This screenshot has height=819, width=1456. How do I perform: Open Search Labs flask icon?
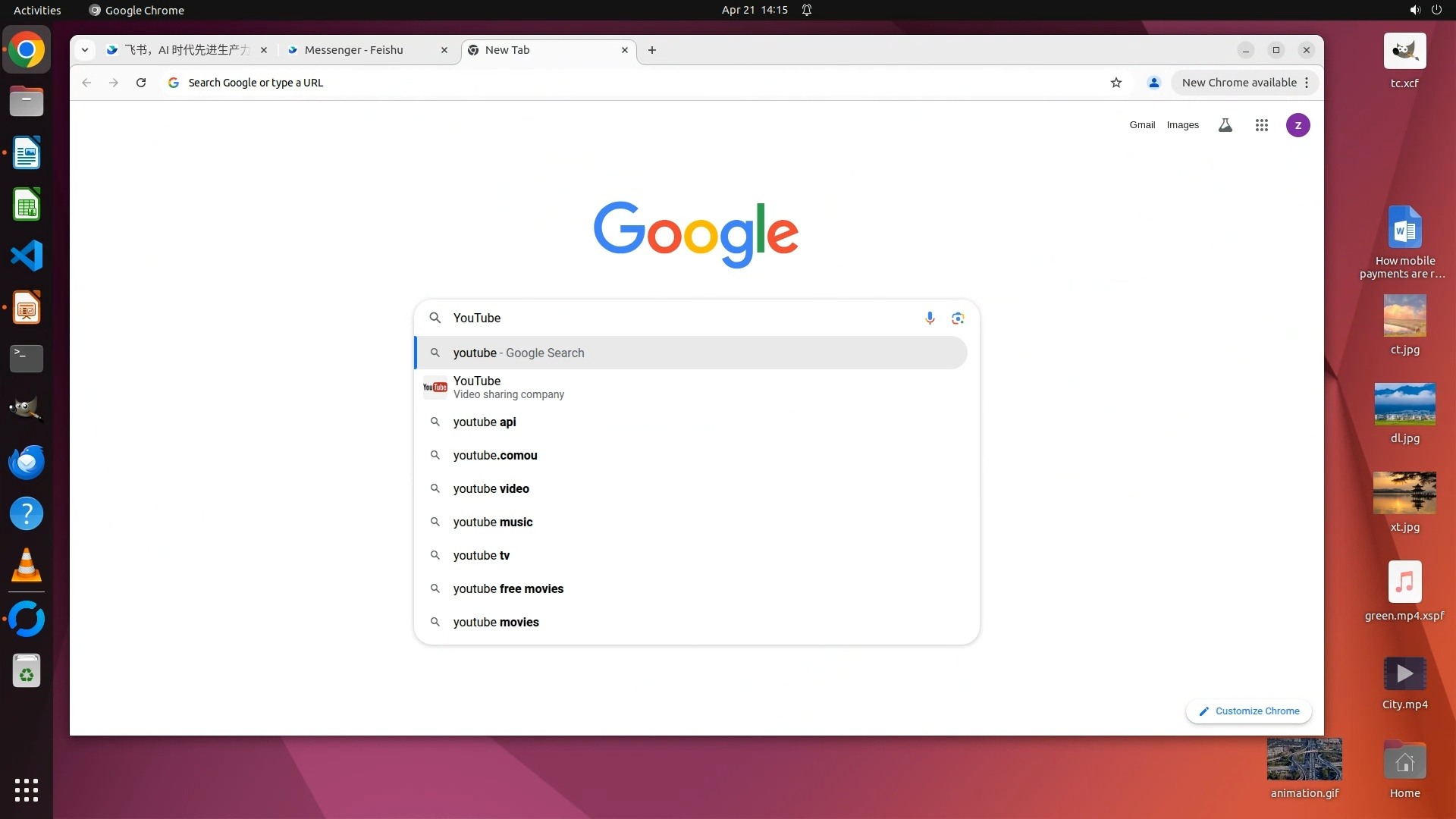tap(1225, 125)
